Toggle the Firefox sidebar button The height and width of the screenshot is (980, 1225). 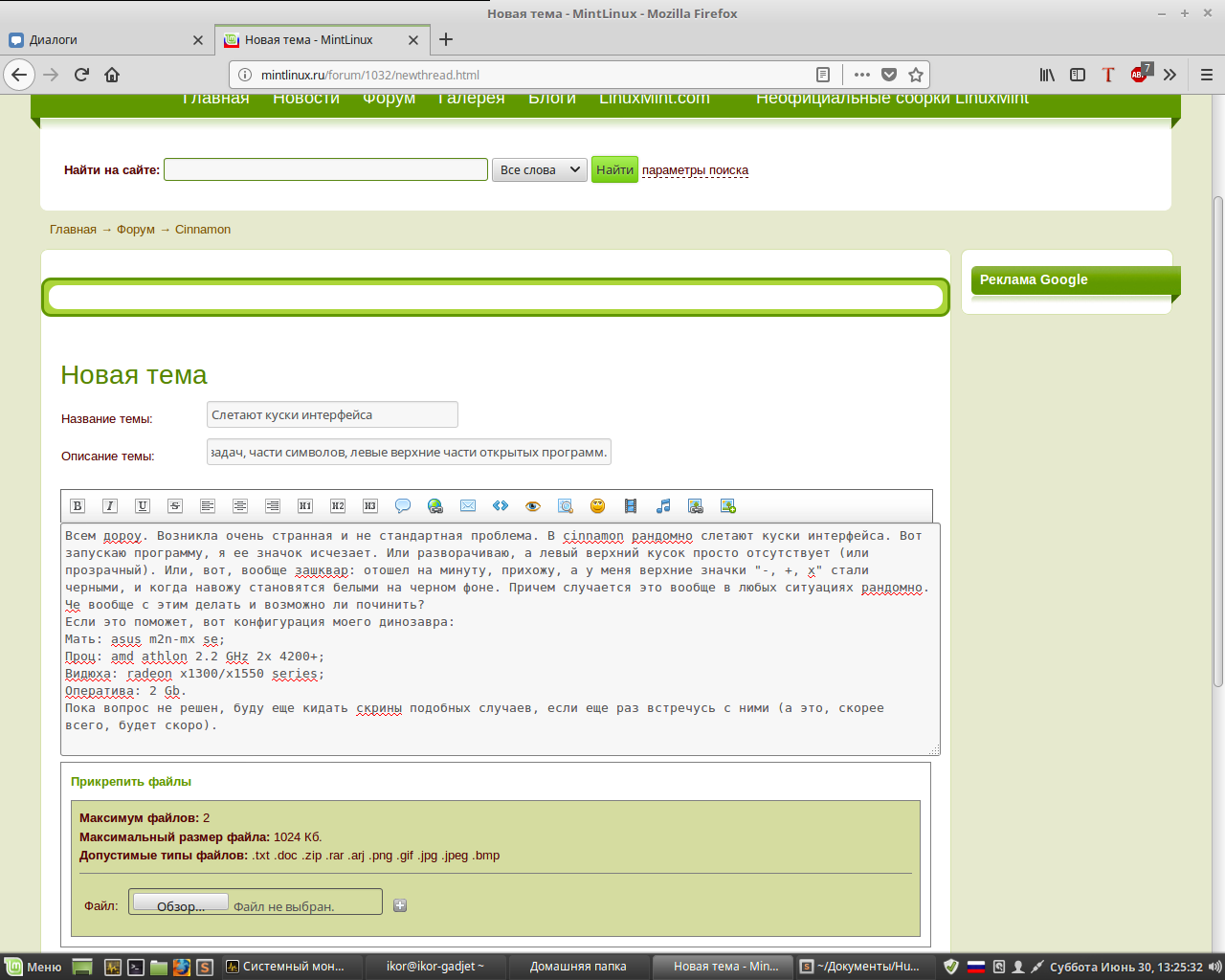1078,75
